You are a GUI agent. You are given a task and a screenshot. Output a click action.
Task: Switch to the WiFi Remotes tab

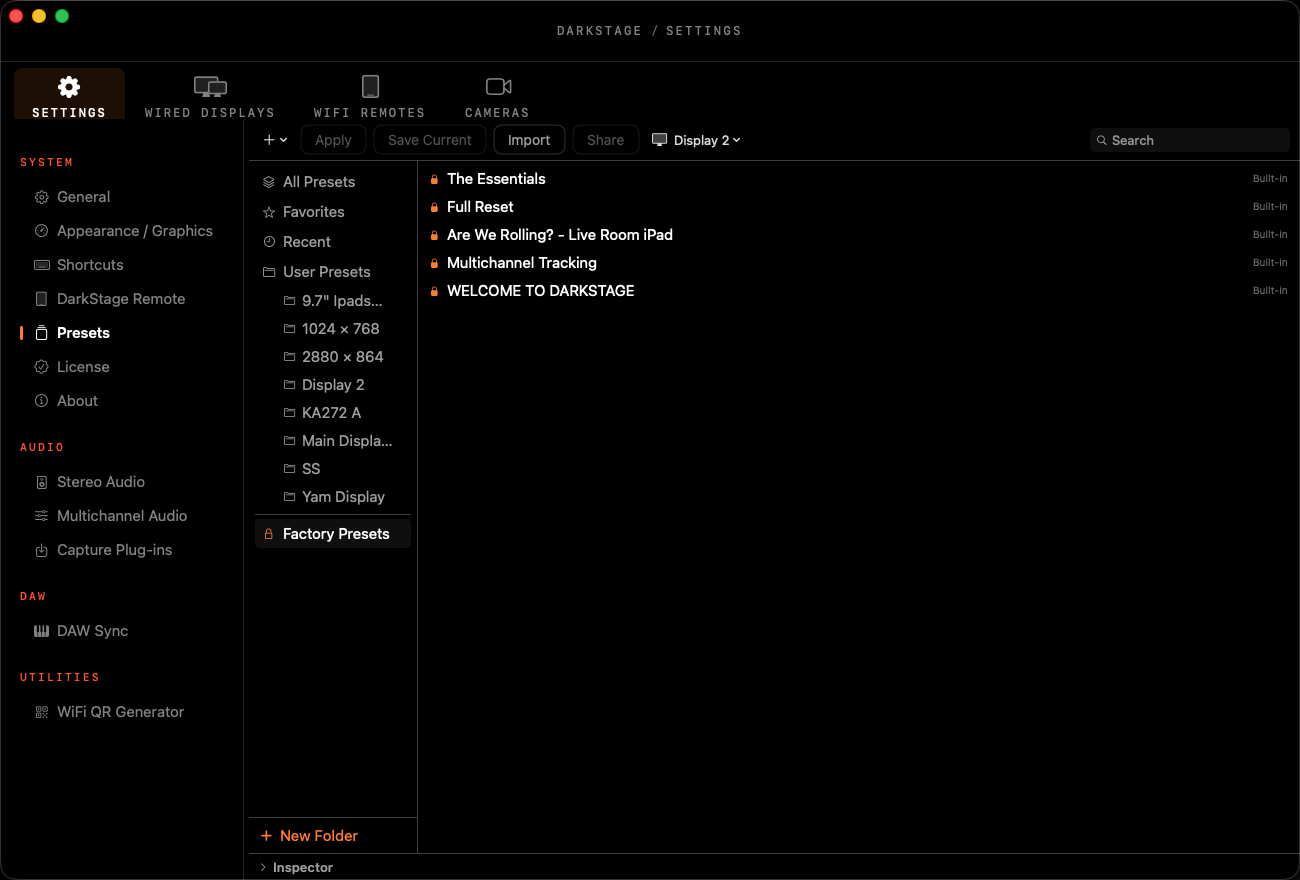(370, 96)
